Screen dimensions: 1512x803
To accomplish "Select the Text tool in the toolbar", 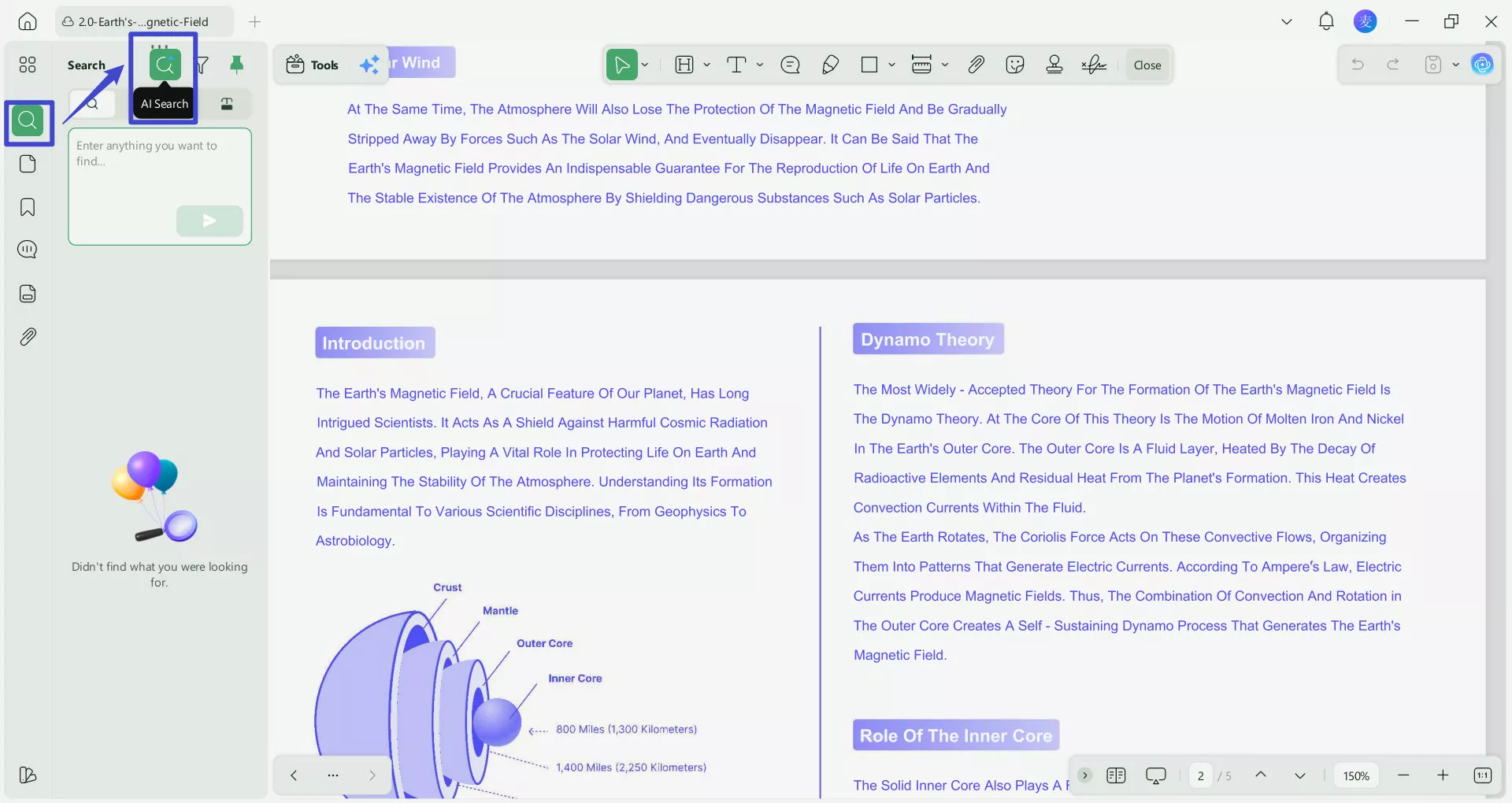I will 738,65.
